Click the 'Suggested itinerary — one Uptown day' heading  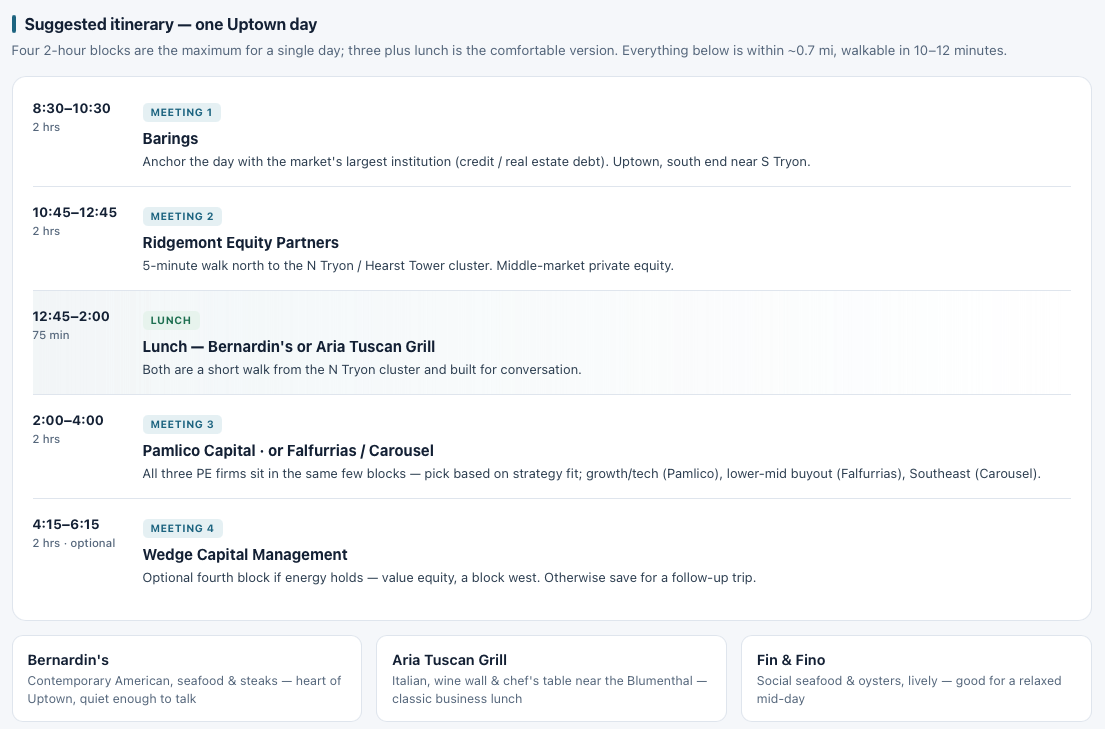[x=171, y=24]
